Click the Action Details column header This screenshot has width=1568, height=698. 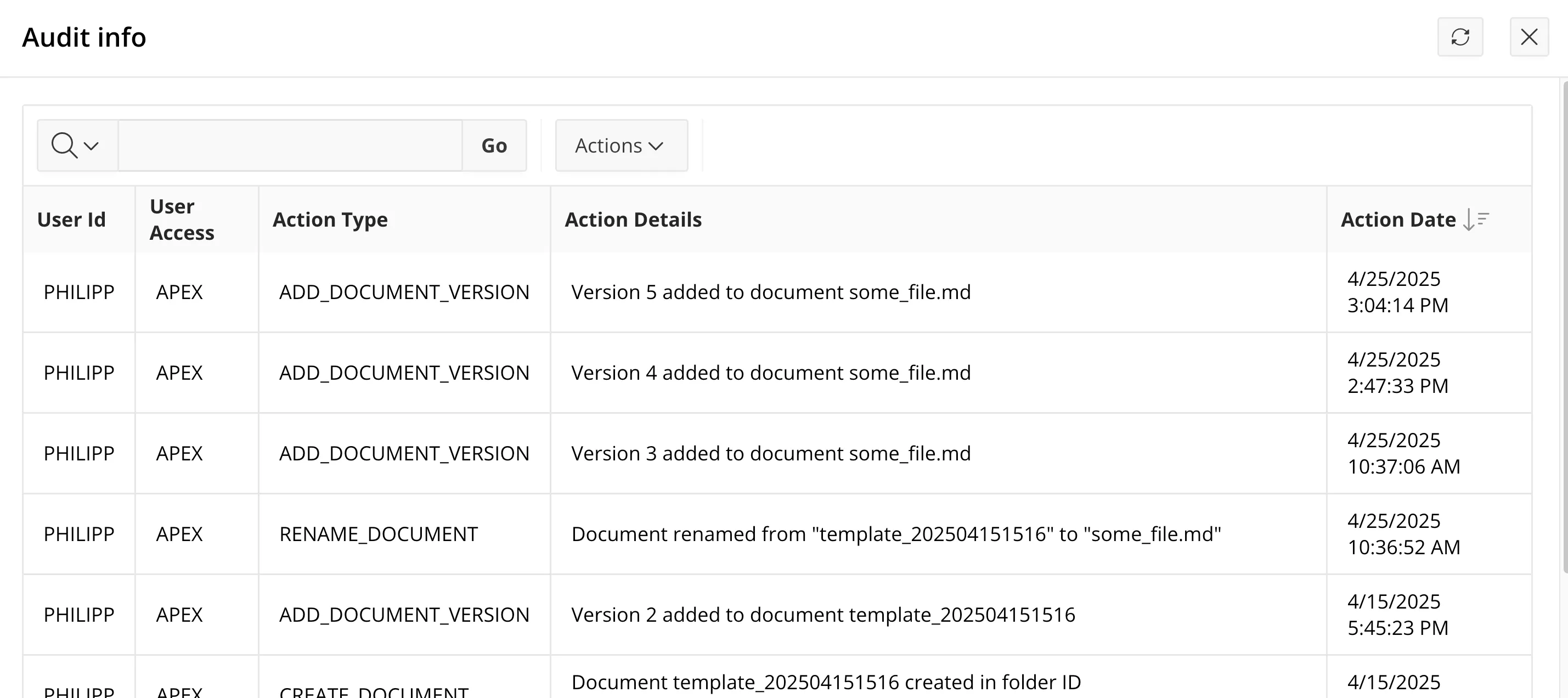point(633,219)
